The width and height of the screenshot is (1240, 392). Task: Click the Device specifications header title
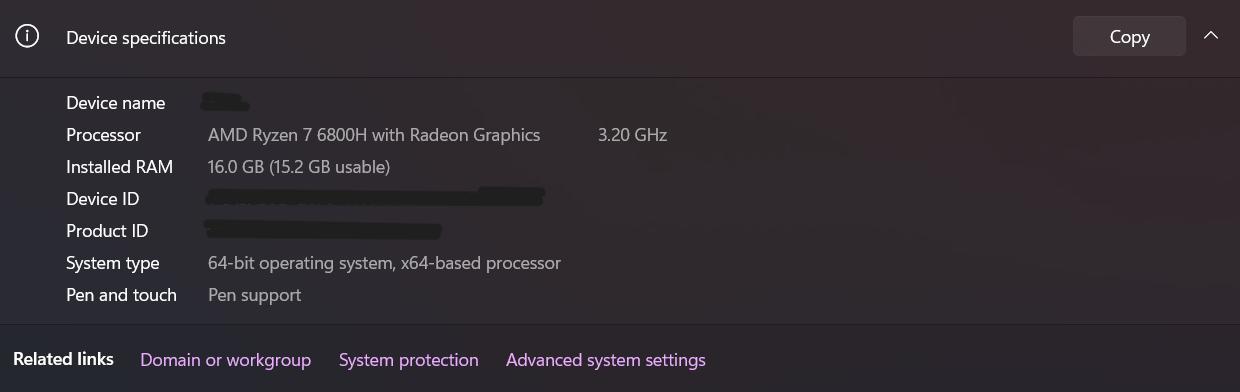click(x=146, y=38)
